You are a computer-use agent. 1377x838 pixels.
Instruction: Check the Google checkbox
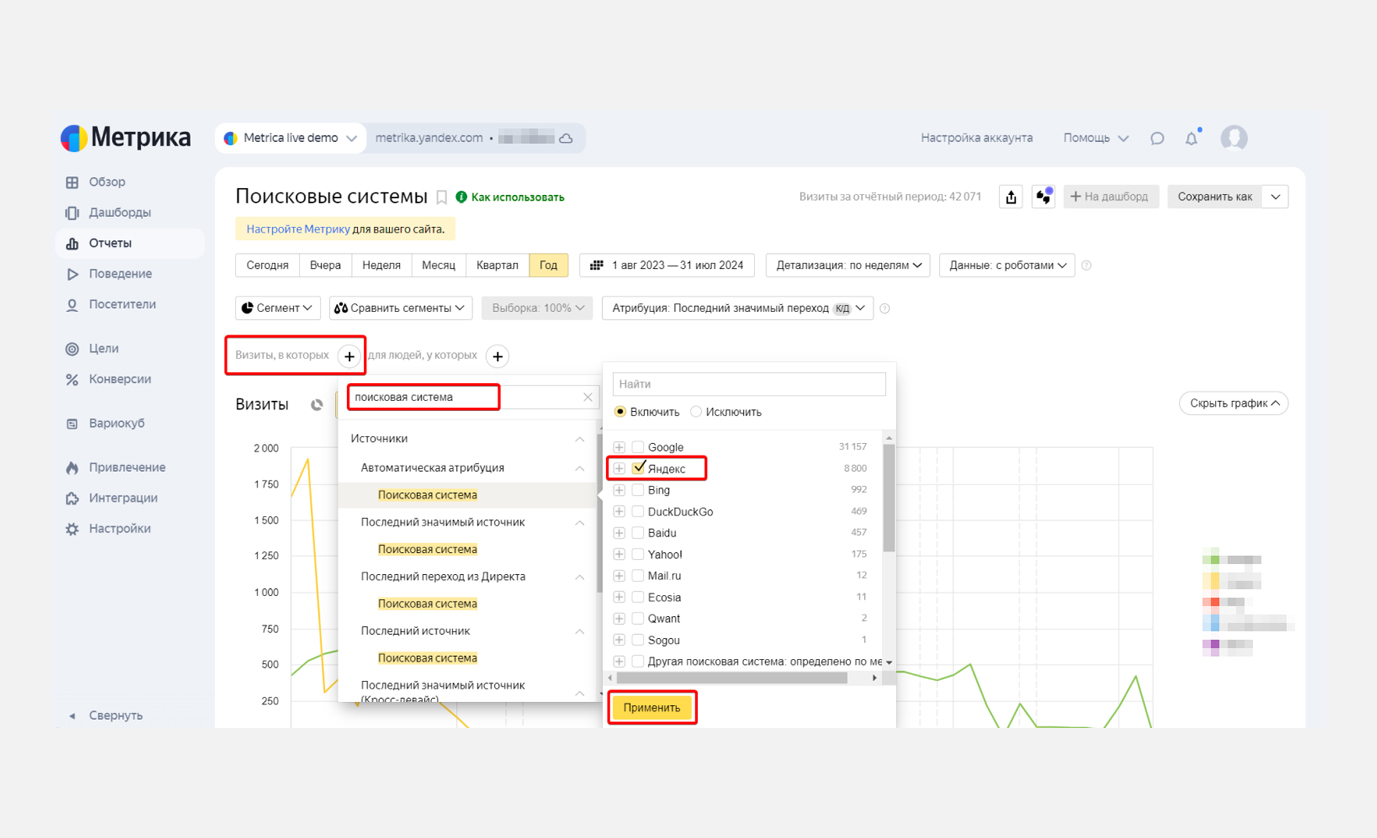[638, 447]
